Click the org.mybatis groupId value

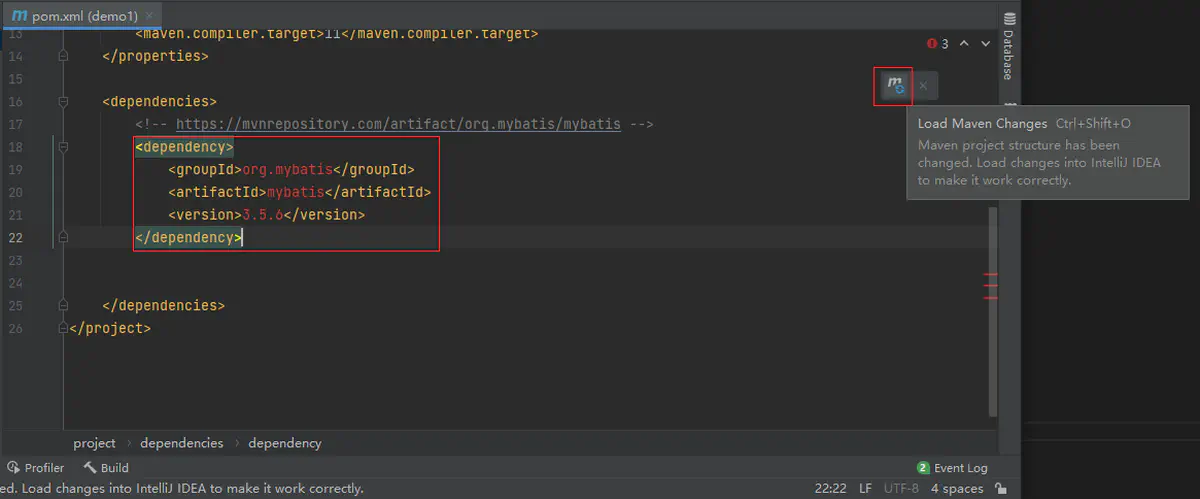tap(286, 170)
